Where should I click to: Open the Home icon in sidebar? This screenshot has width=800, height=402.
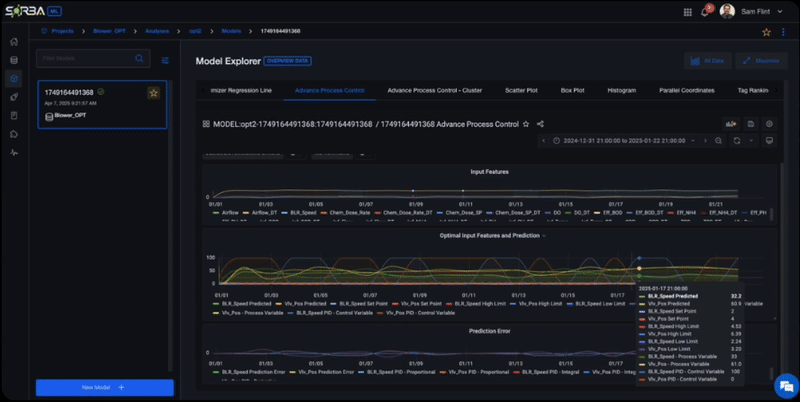[x=14, y=42]
